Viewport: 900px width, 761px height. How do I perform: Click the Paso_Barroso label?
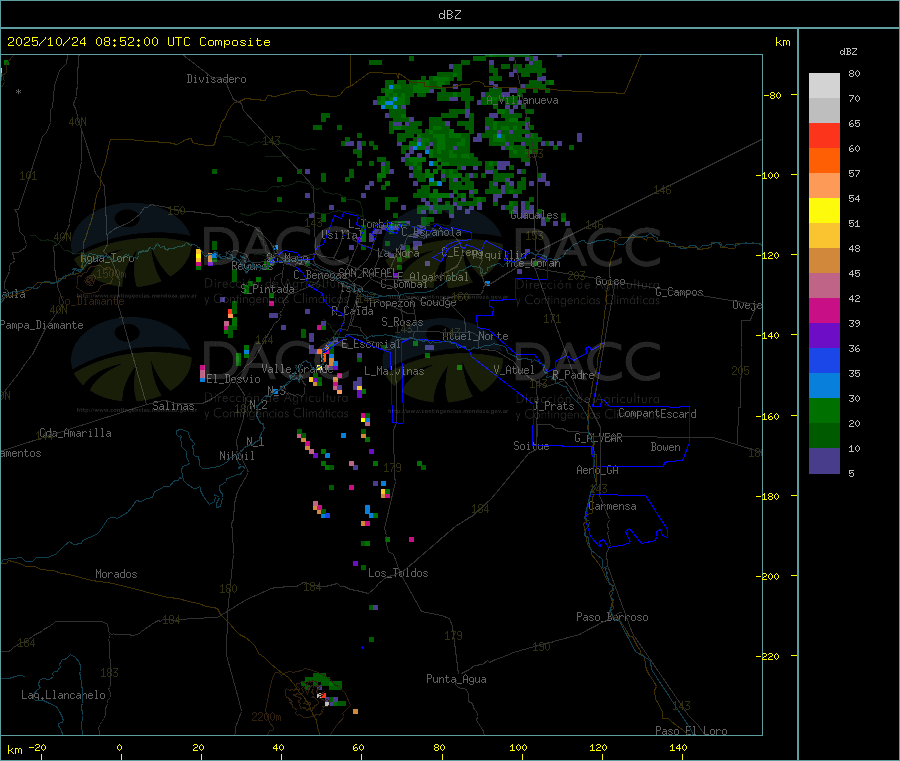[612, 618]
